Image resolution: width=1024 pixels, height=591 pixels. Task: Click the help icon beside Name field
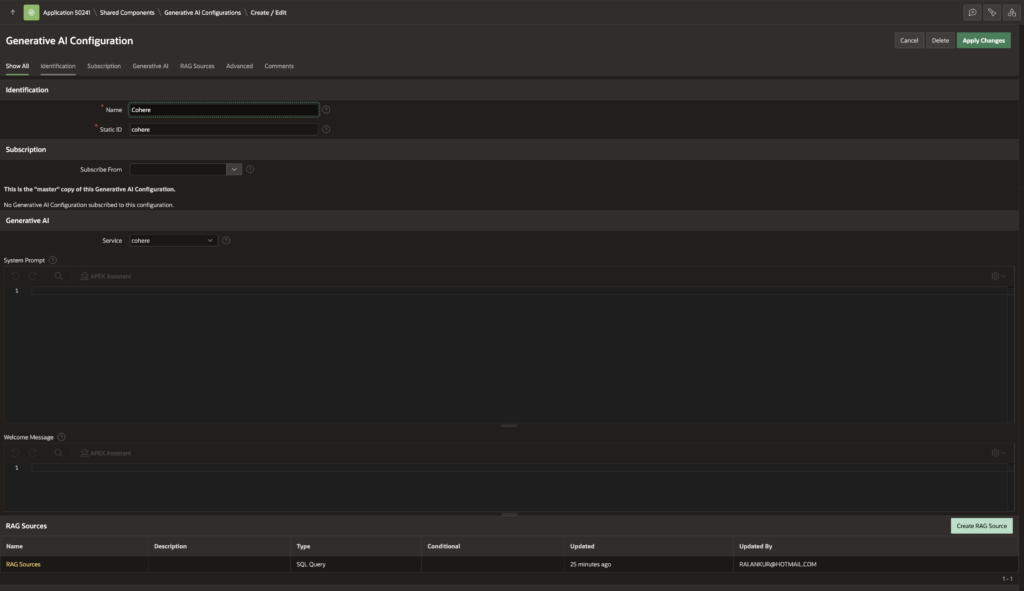coord(326,110)
